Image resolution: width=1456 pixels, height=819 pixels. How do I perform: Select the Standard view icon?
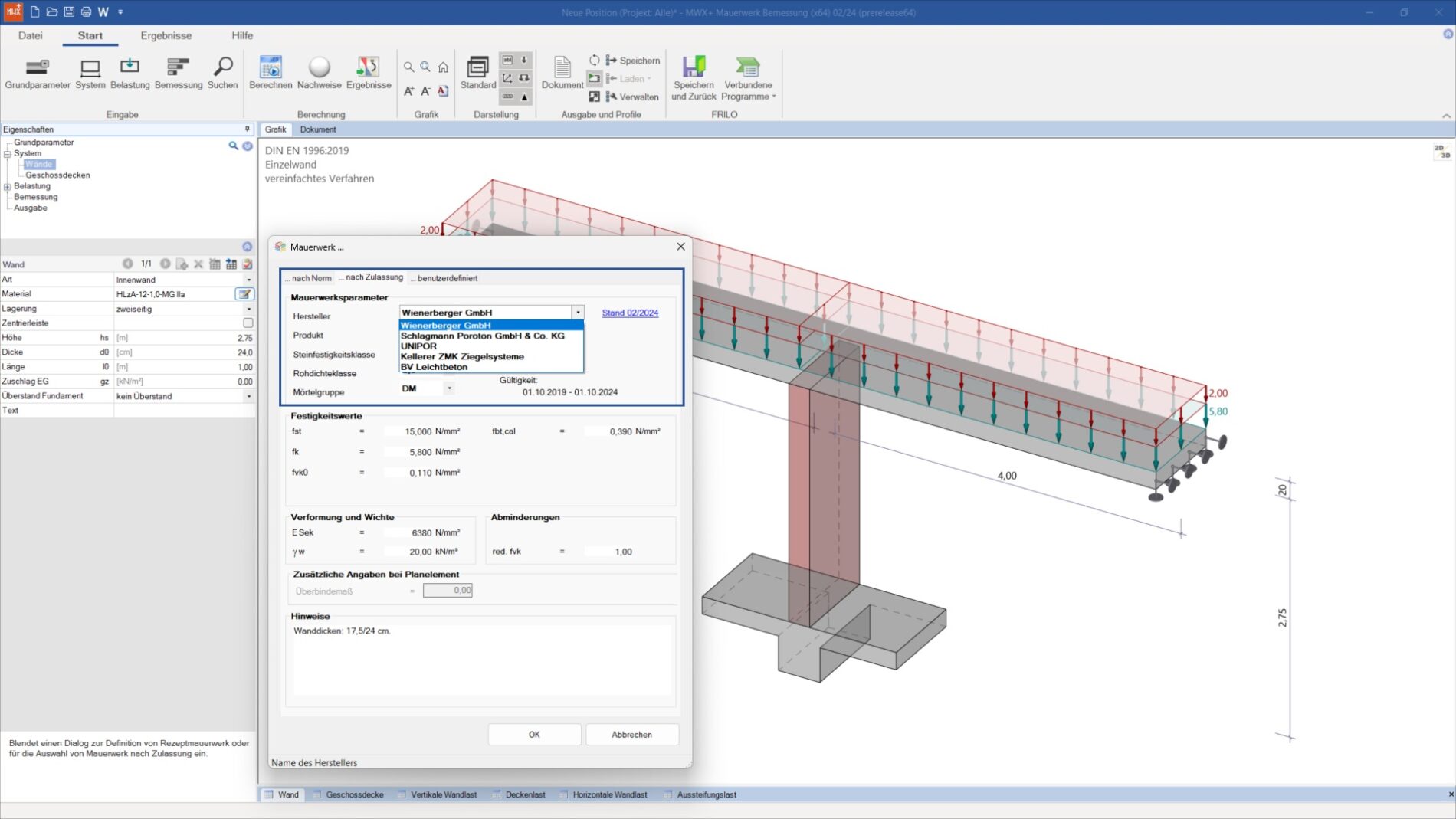point(478,74)
